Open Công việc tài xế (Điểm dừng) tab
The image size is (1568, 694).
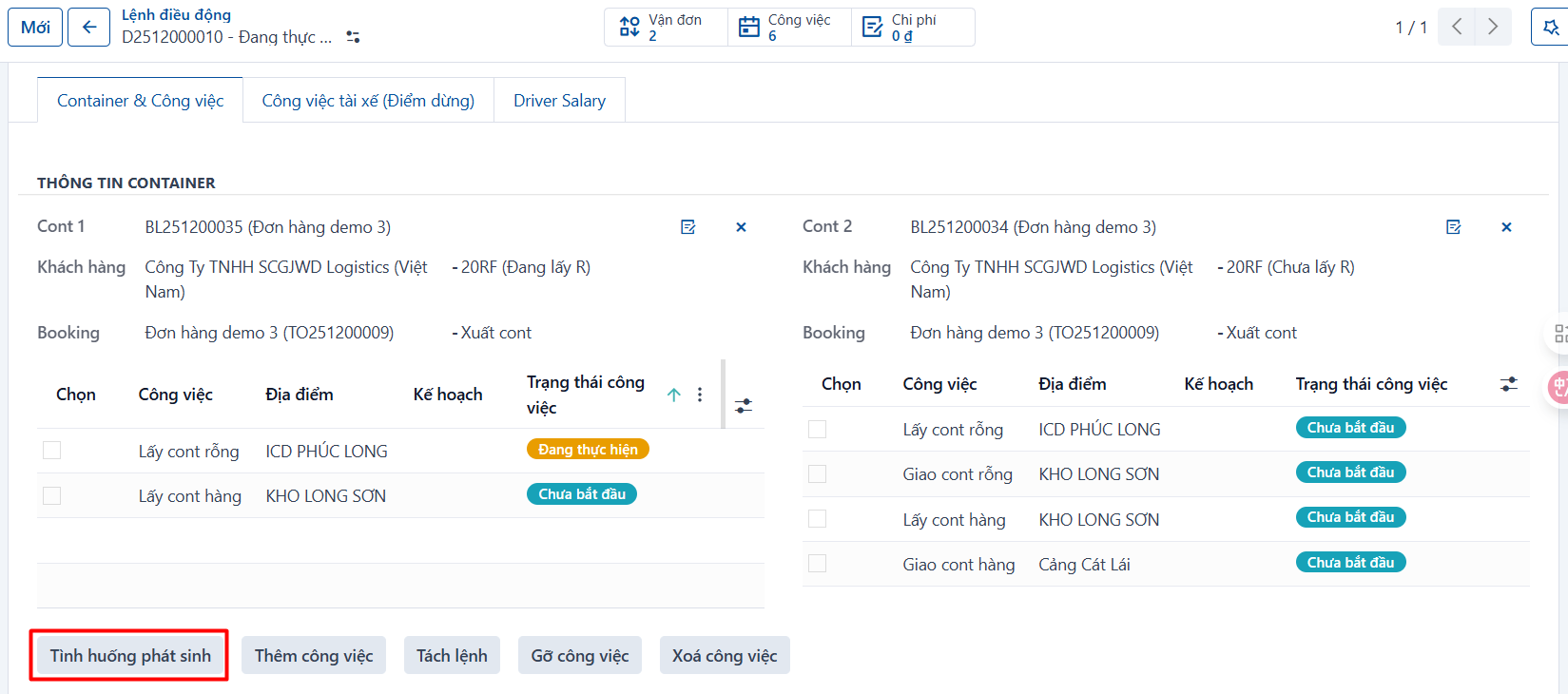click(x=368, y=101)
